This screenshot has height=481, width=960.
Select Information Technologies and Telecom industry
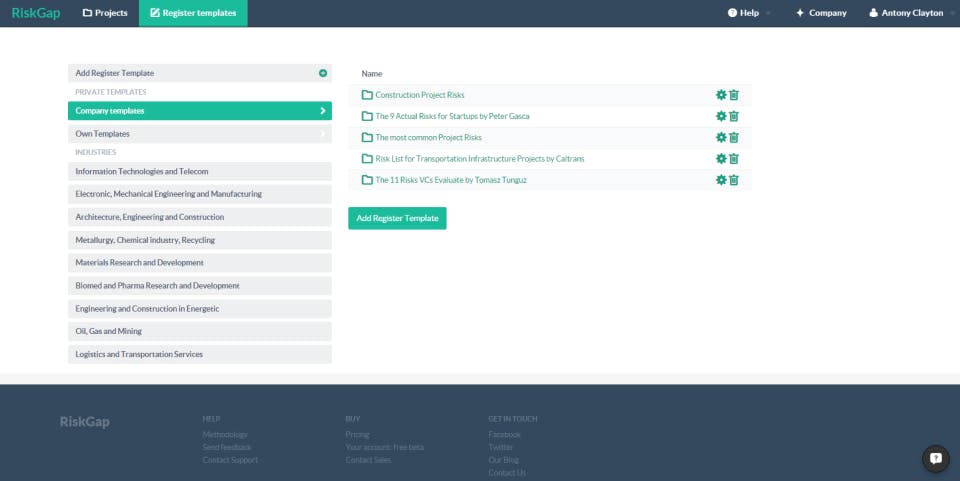point(200,171)
